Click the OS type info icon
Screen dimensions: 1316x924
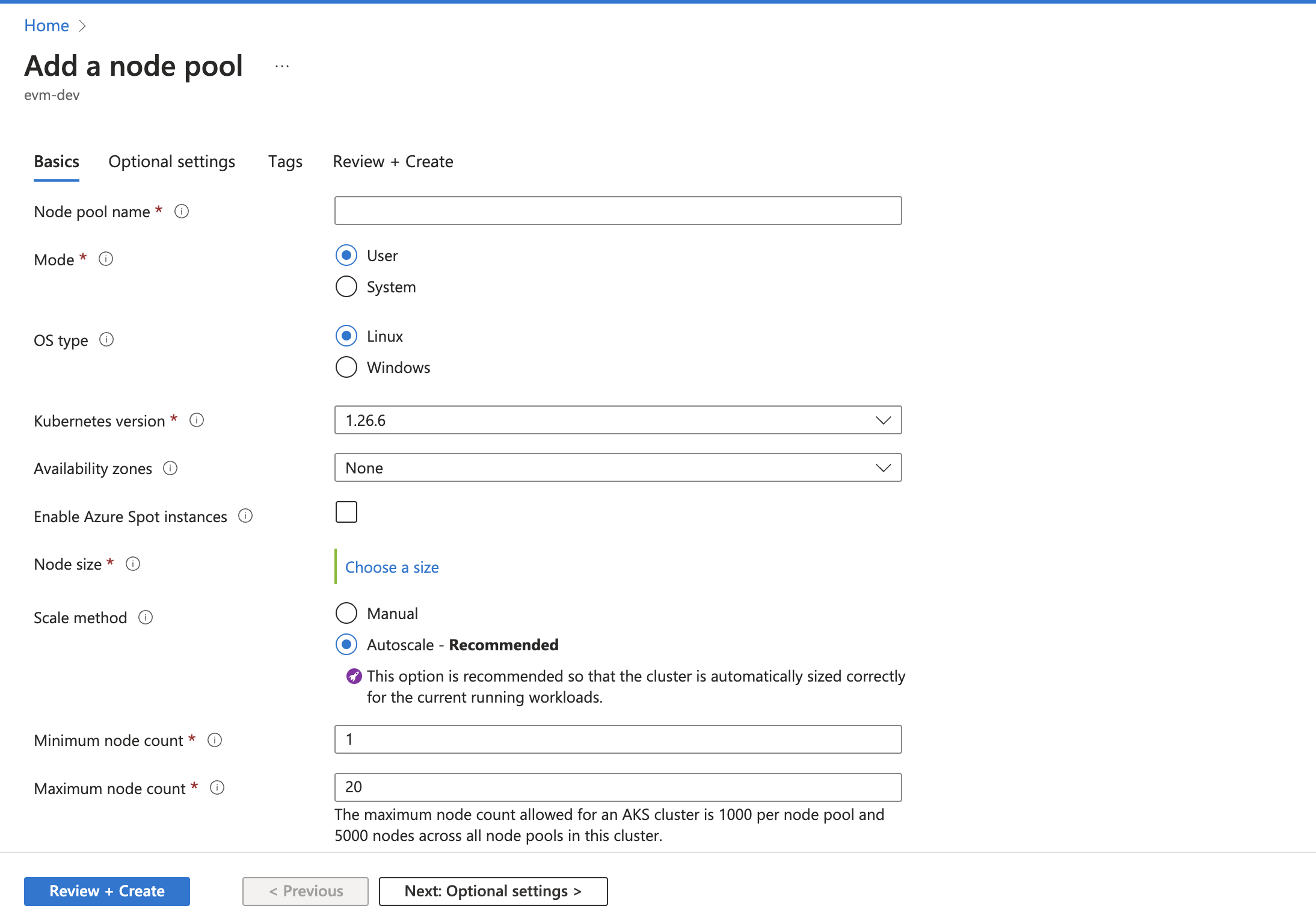106,339
